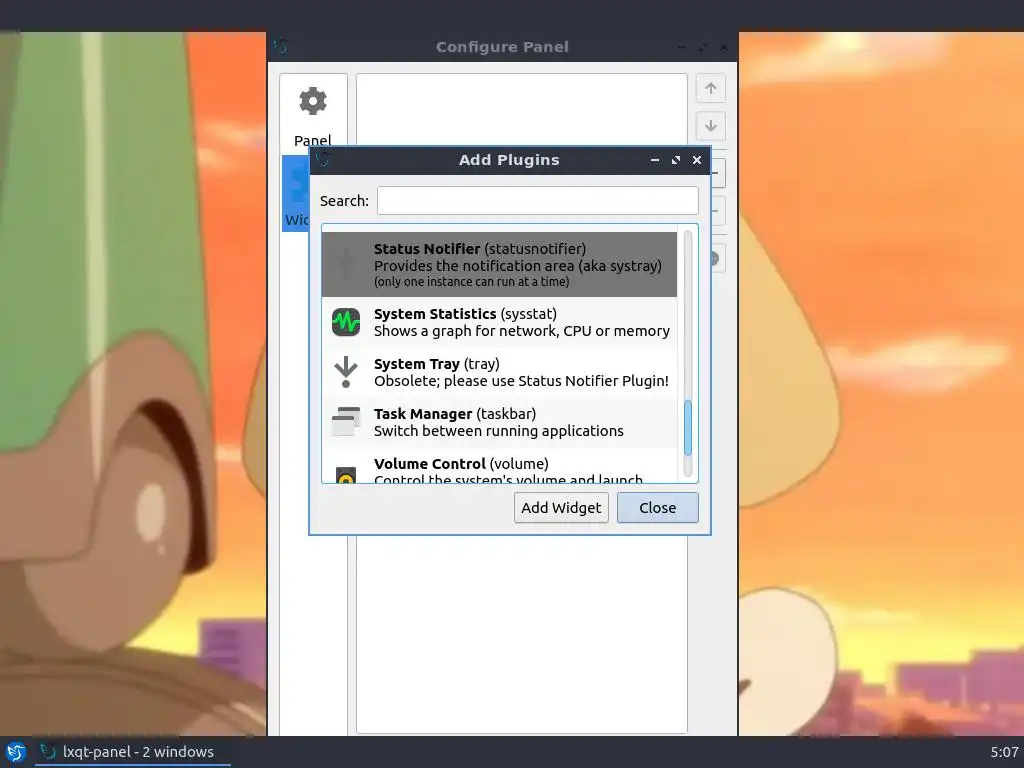Image resolution: width=1024 pixels, height=768 pixels.
Task: Click the move down arrow in Configure Panel
Action: pos(711,125)
